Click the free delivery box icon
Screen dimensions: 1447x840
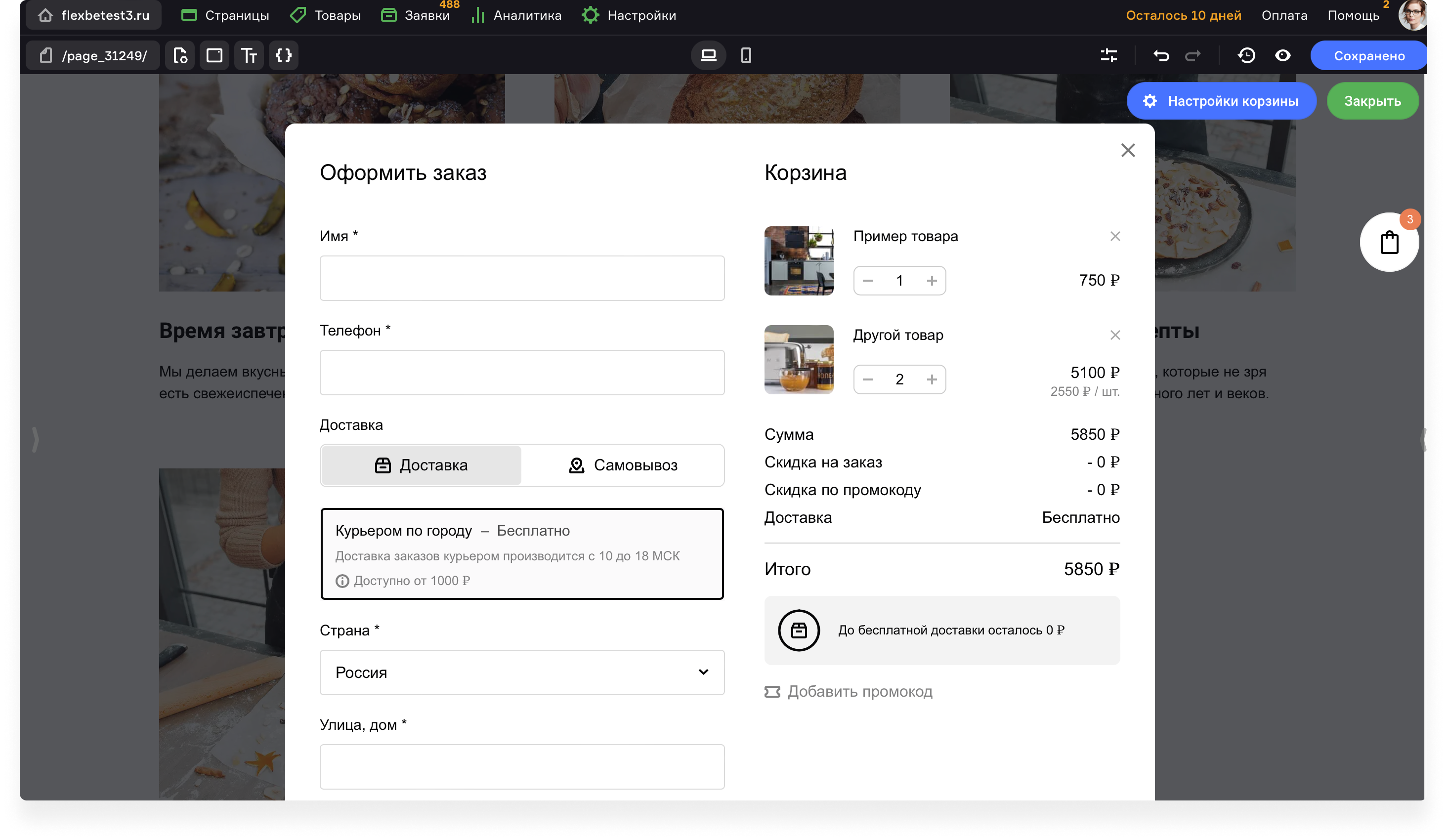pyautogui.click(x=799, y=630)
